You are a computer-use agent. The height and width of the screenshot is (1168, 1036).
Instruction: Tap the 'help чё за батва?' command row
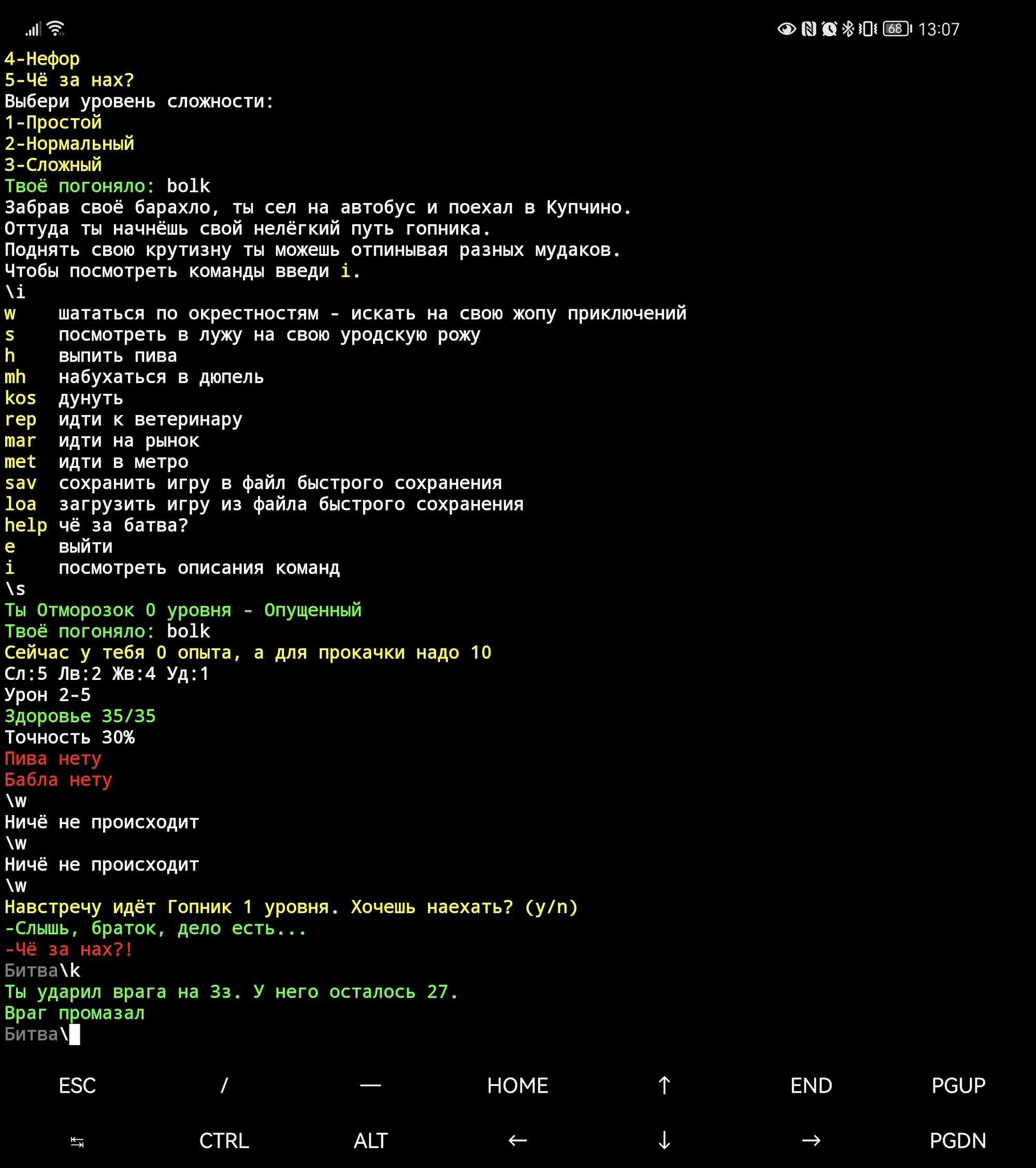pyautogui.click(x=96, y=525)
